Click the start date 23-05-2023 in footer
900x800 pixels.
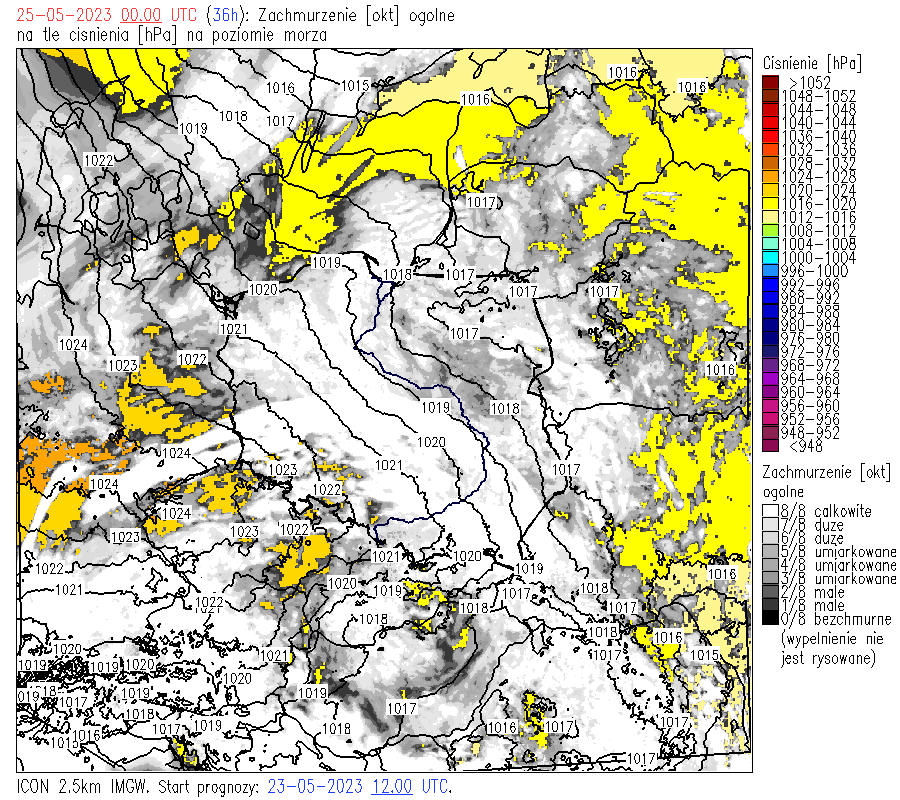click(317, 787)
